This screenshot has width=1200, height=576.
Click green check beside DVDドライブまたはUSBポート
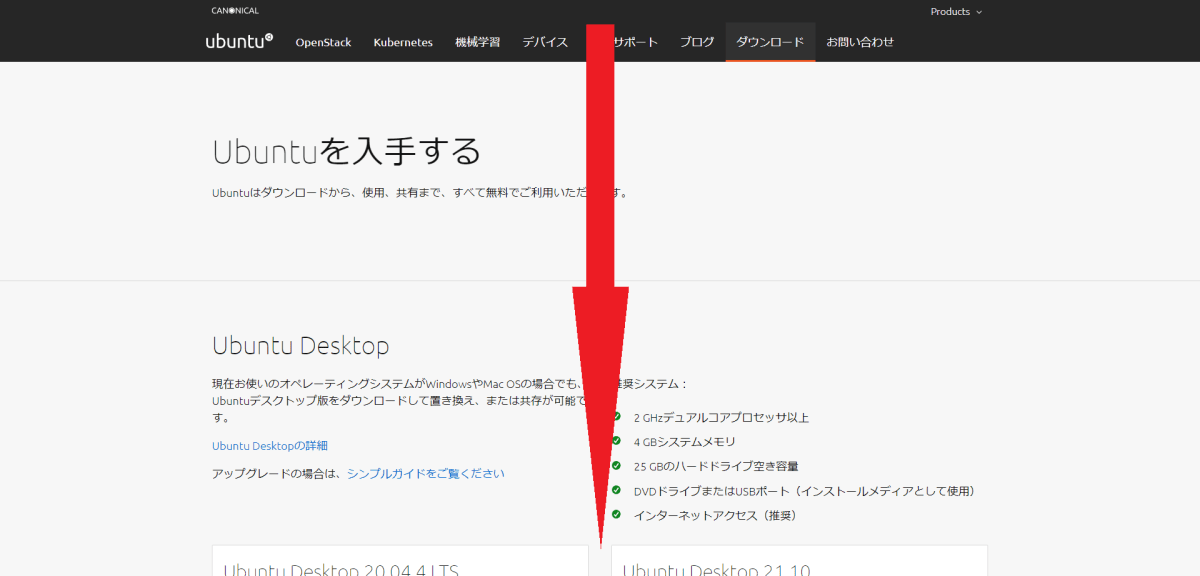point(616,490)
